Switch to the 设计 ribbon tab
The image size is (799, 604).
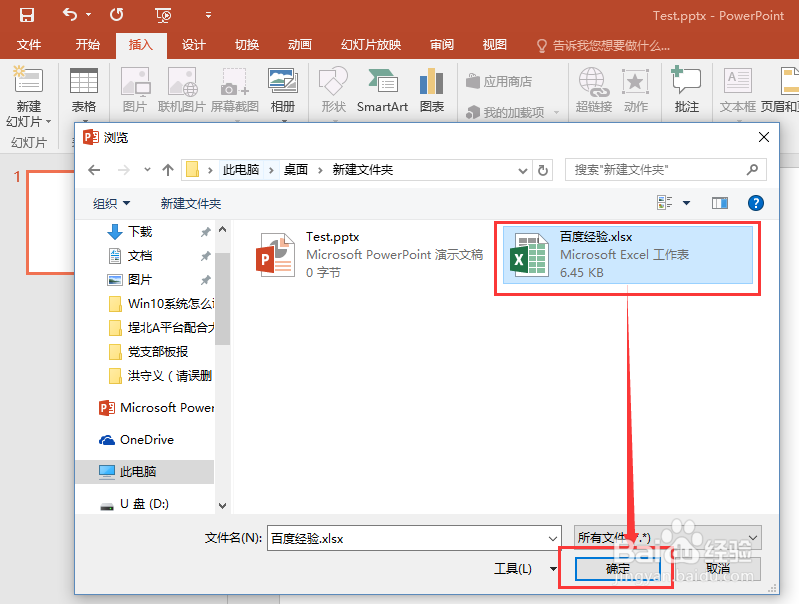(x=194, y=45)
